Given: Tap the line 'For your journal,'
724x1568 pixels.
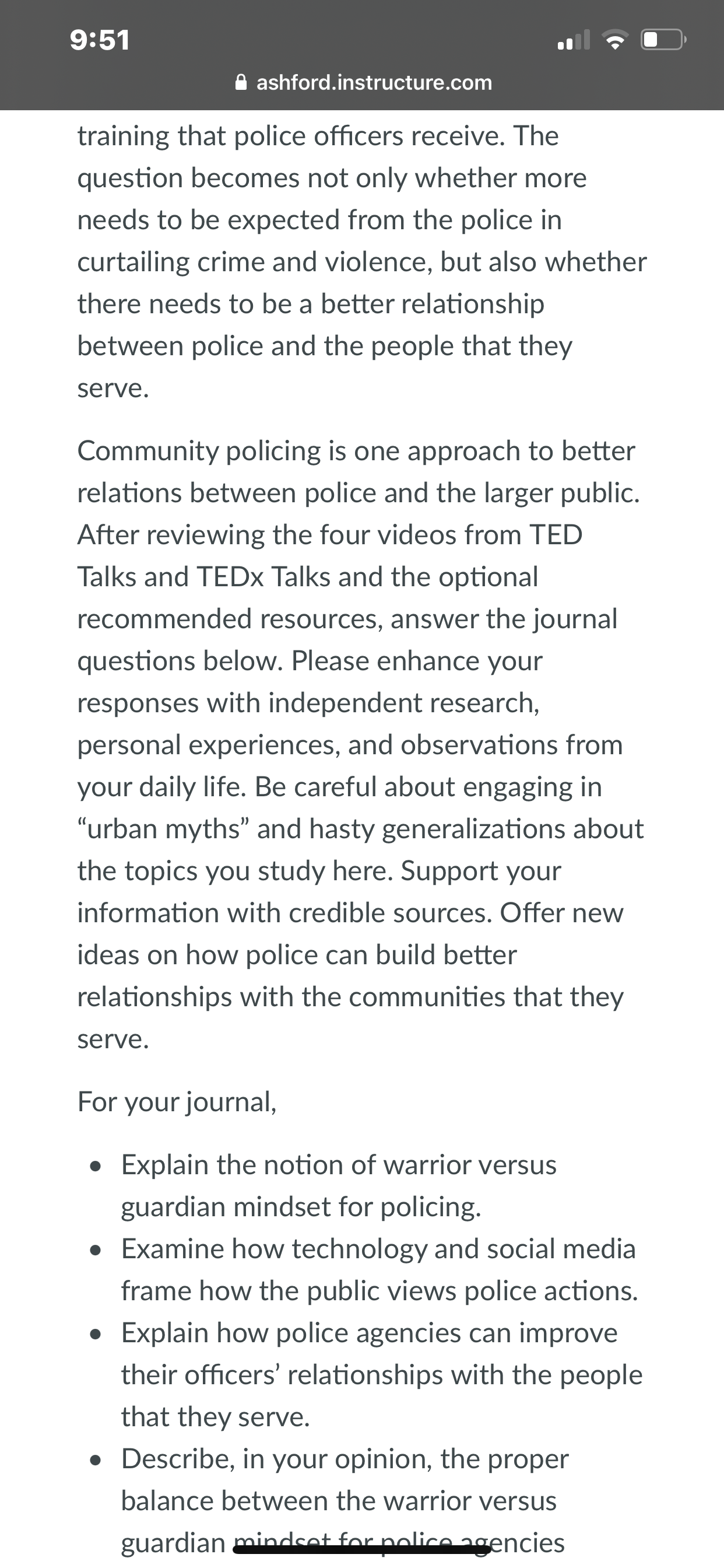Looking at the screenshot, I should (x=177, y=1102).
